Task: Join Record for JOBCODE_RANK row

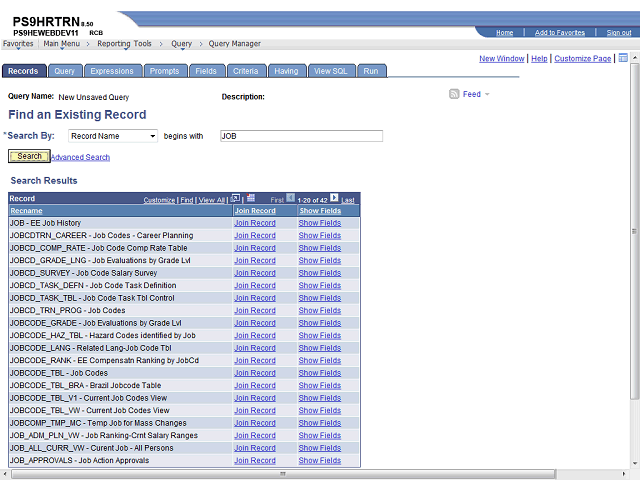Action: (255, 360)
